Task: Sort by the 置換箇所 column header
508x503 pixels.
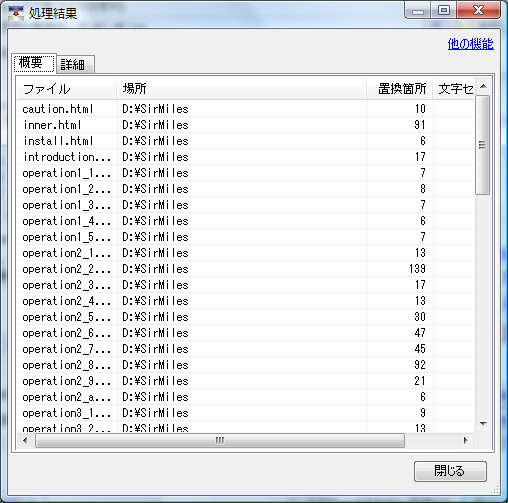Action: point(400,89)
